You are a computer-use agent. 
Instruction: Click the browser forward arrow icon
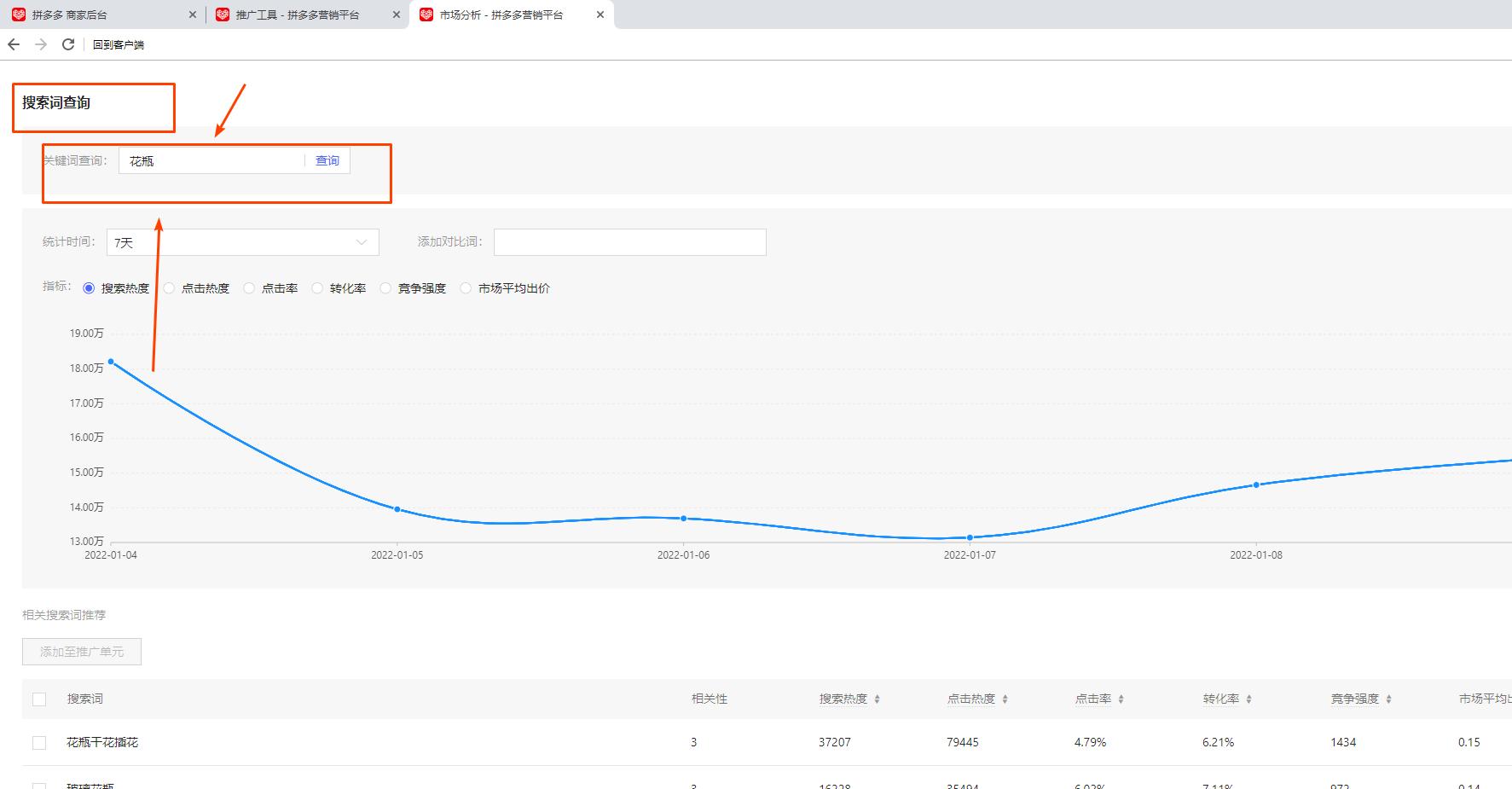tap(41, 44)
